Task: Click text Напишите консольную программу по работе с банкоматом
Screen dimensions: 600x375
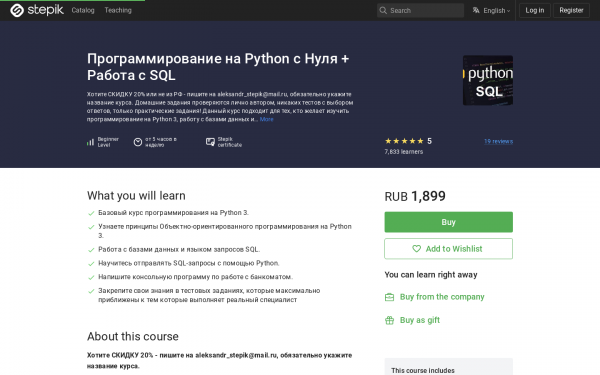Action: [196, 277]
